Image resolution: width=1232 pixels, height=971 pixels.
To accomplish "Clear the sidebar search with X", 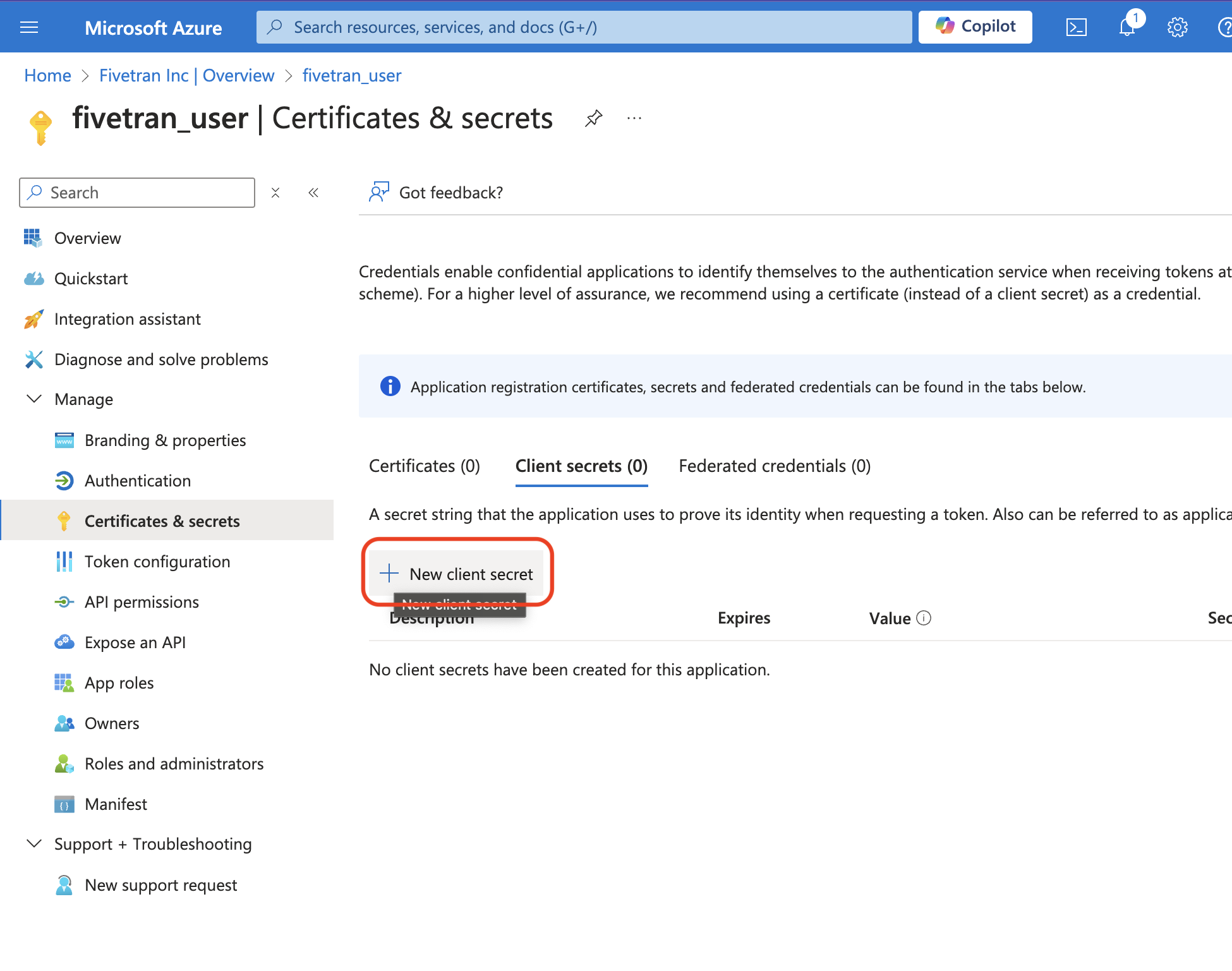I will (x=275, y=193).
